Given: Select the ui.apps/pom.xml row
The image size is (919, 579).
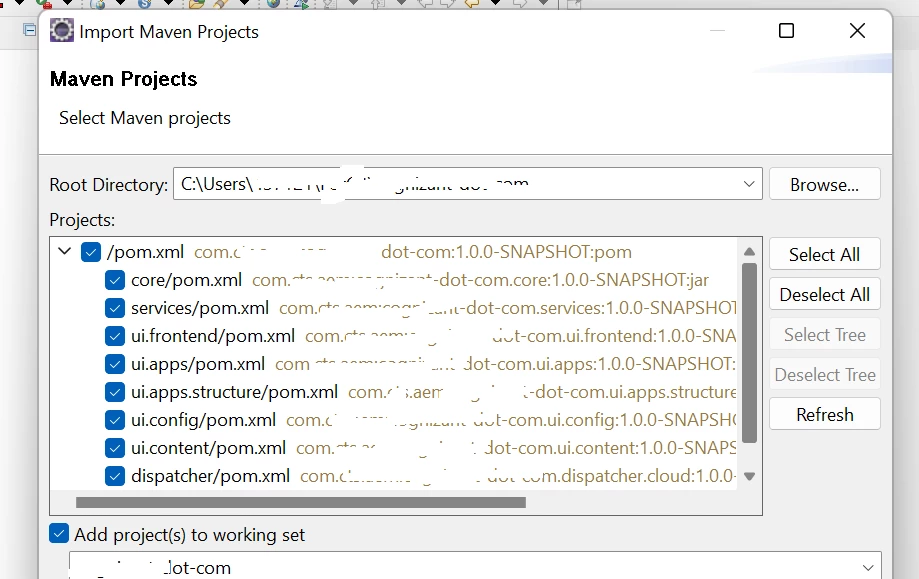Looking at the screenshot, I should coord(433,364).
